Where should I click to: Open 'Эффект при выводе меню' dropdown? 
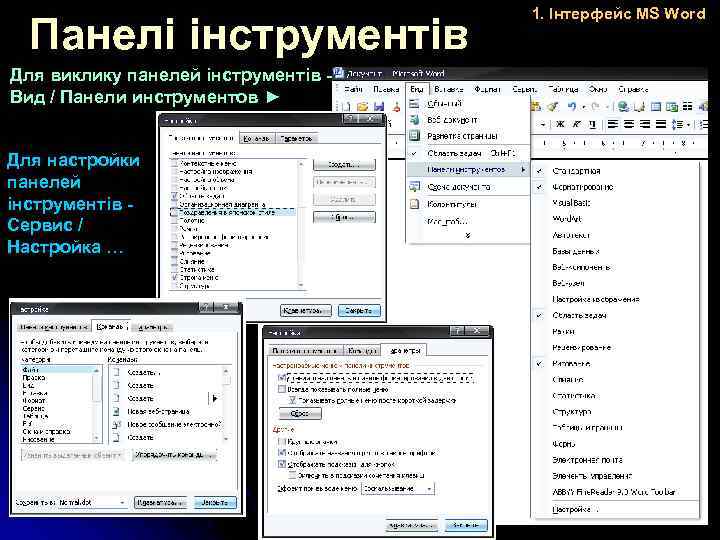[398, 489]
